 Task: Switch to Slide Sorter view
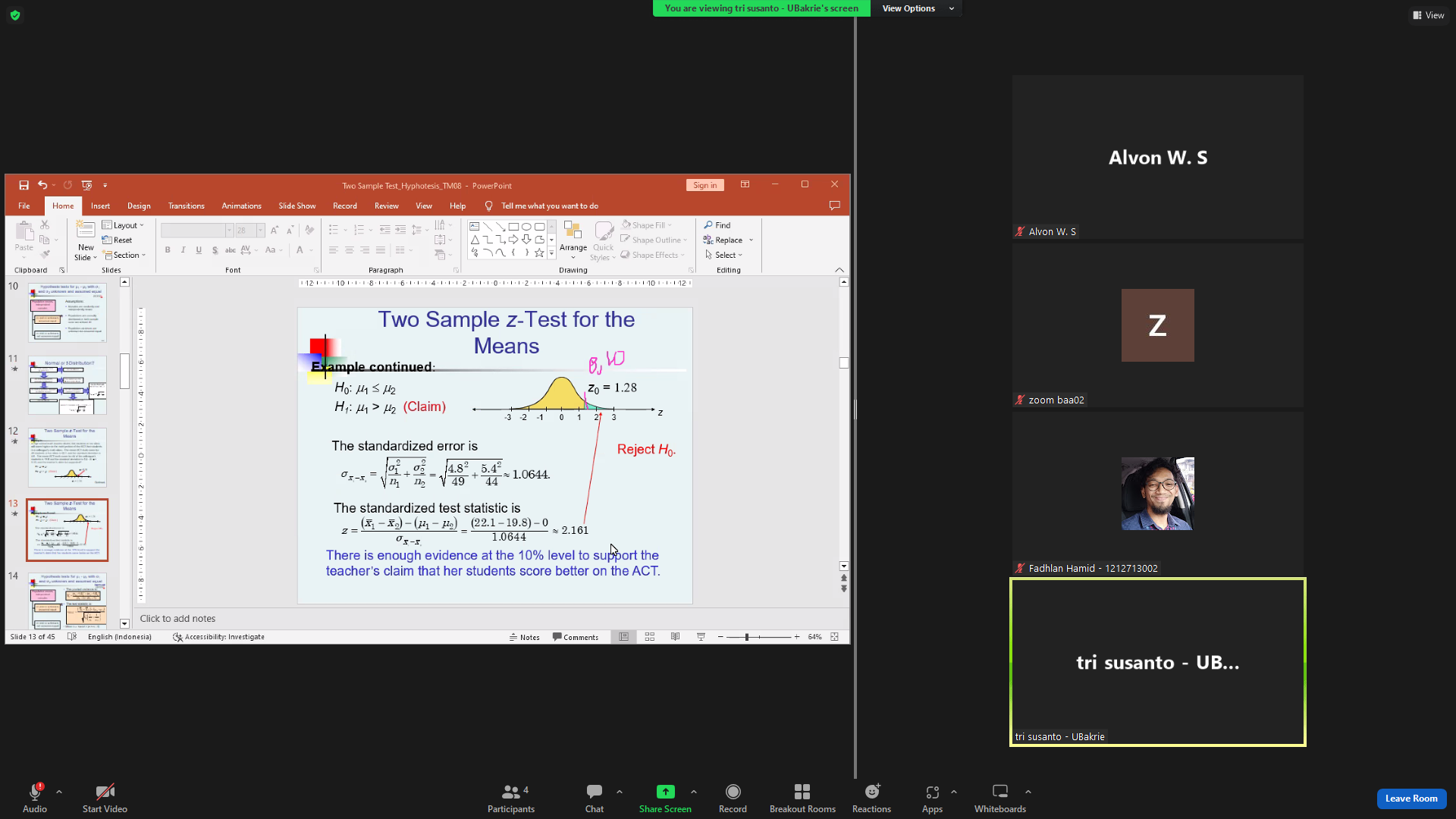point(650,637)
